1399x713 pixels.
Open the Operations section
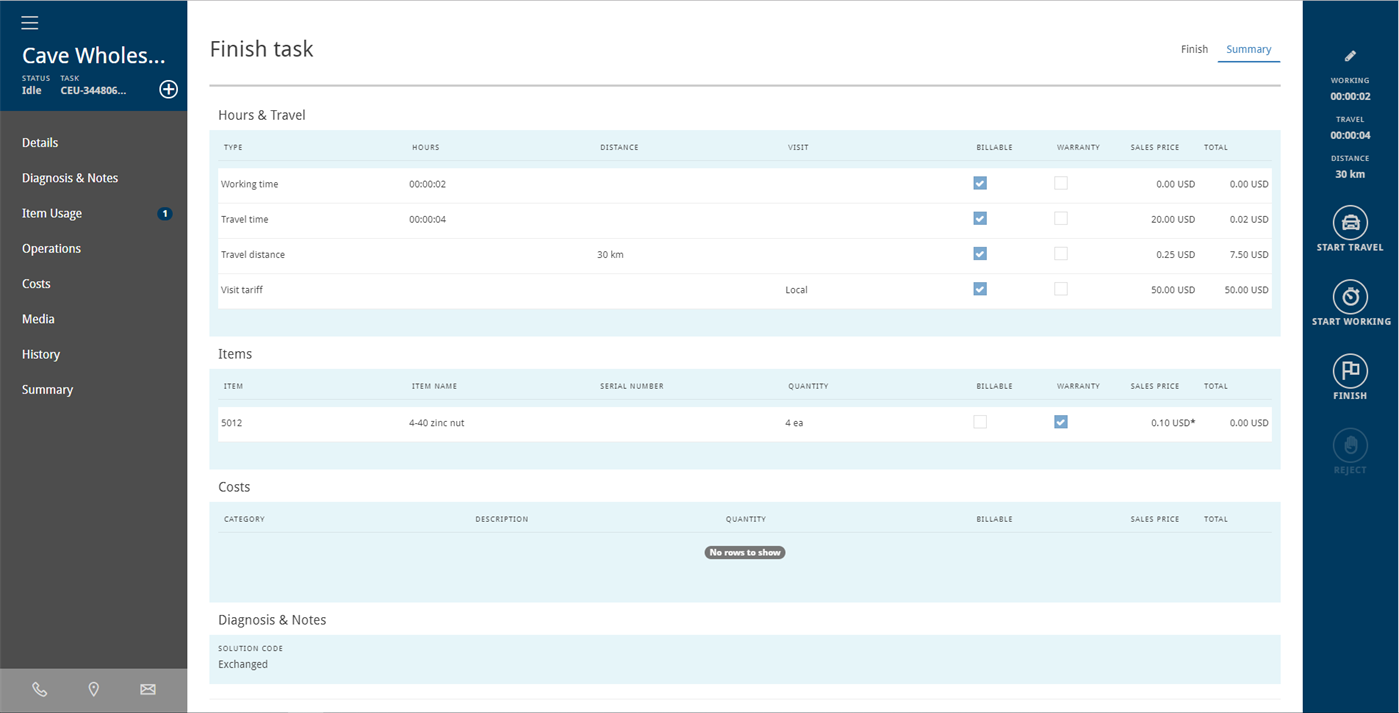51,248
